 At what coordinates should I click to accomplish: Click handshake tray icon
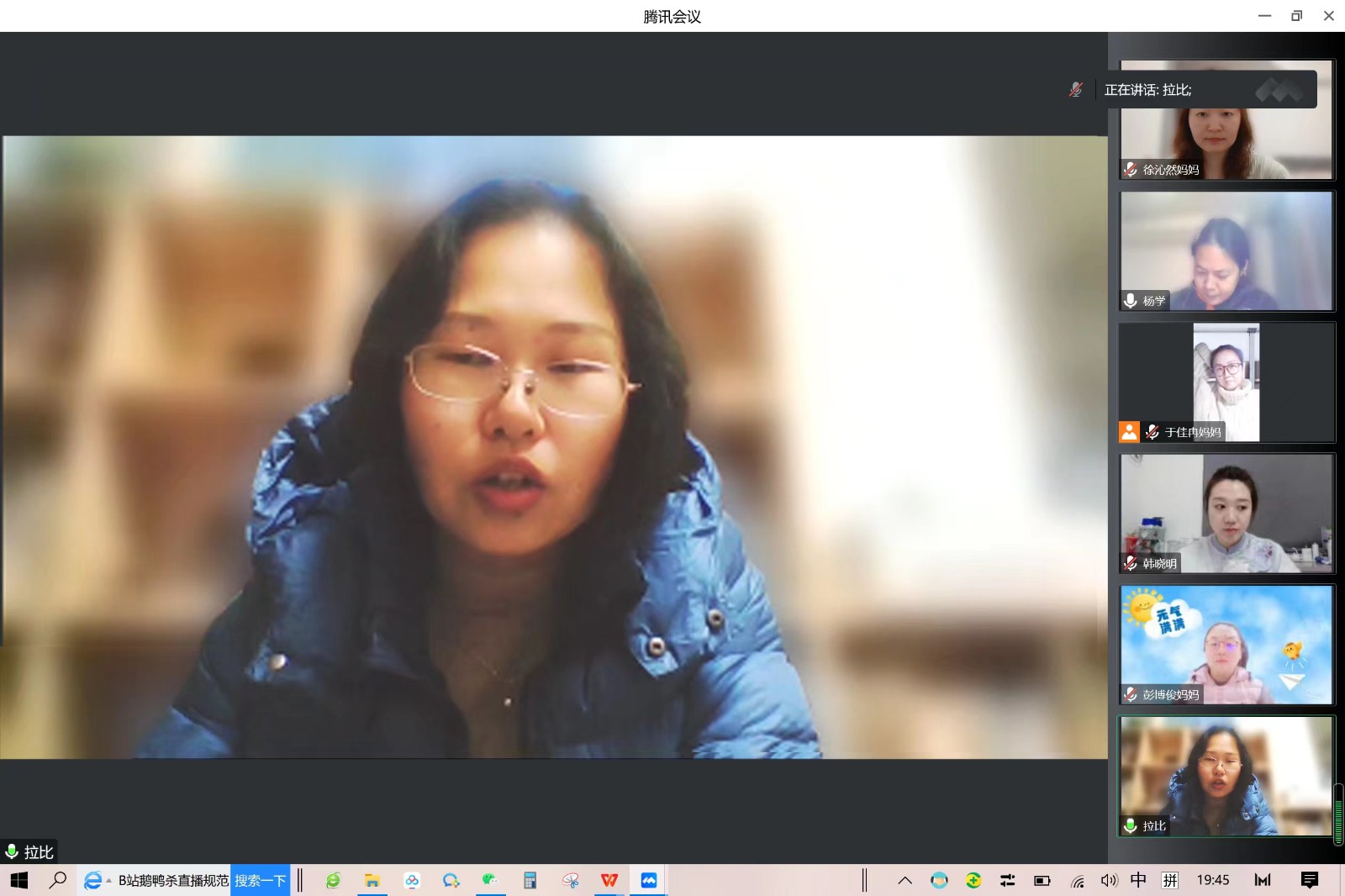tap(939, 880)
